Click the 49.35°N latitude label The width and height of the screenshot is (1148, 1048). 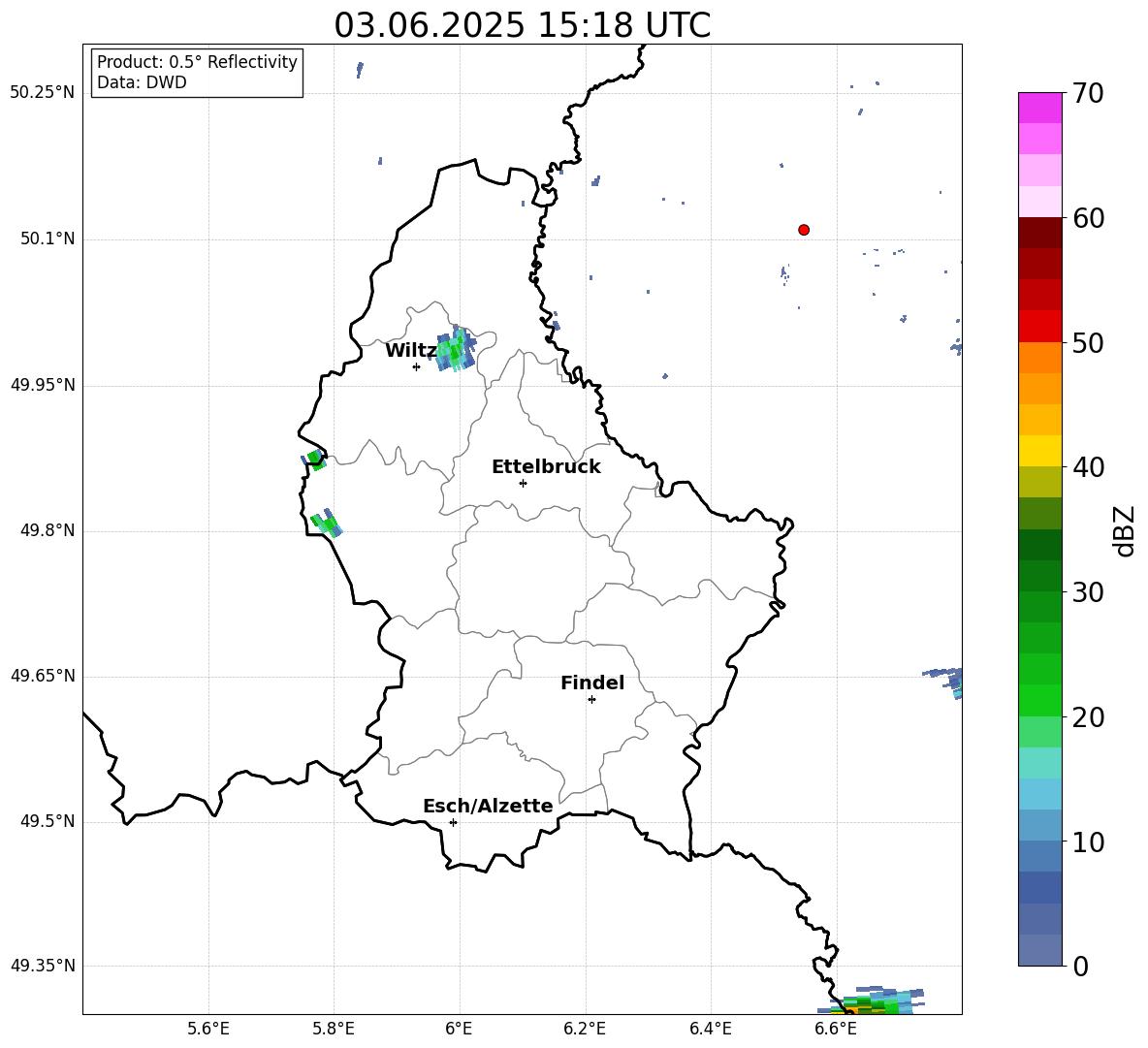point(42,966)
